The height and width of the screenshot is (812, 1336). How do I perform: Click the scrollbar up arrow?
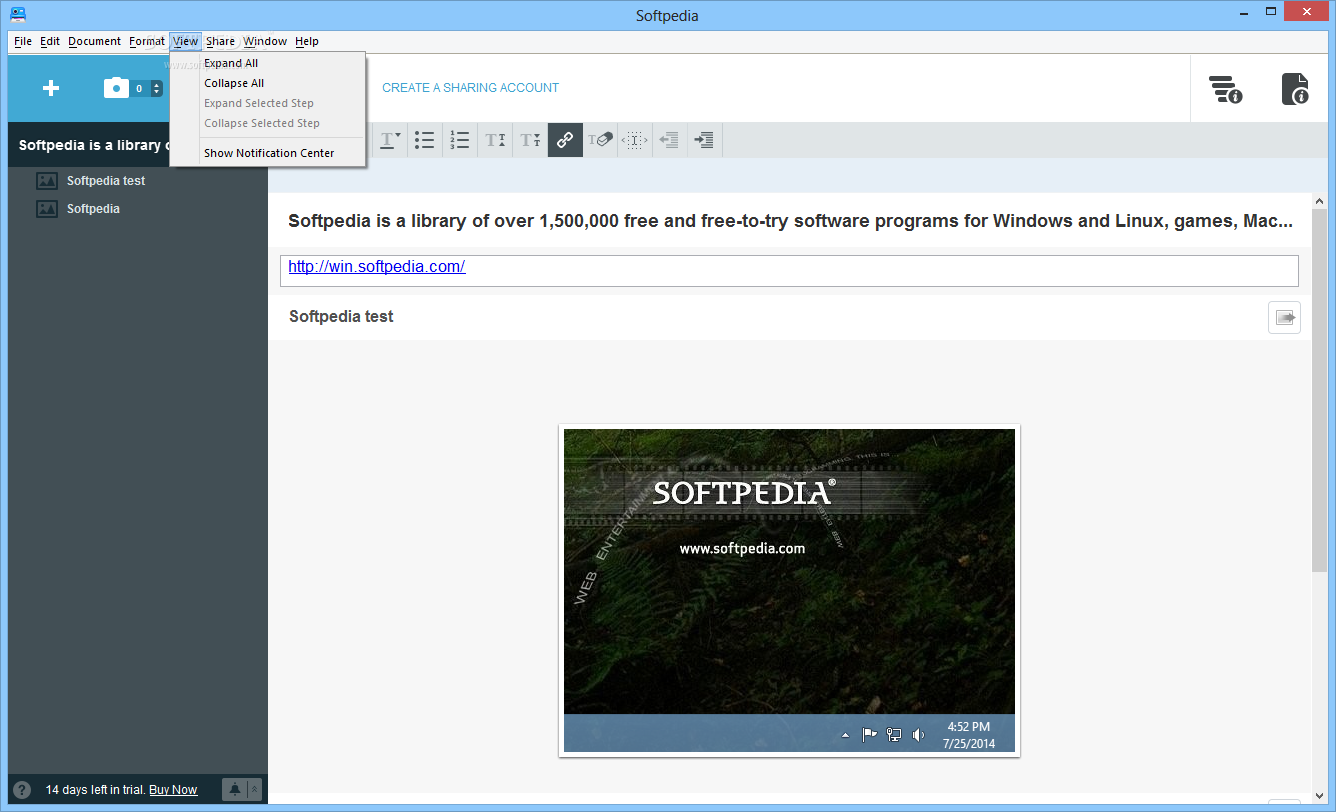click(x=1320, y=201)
